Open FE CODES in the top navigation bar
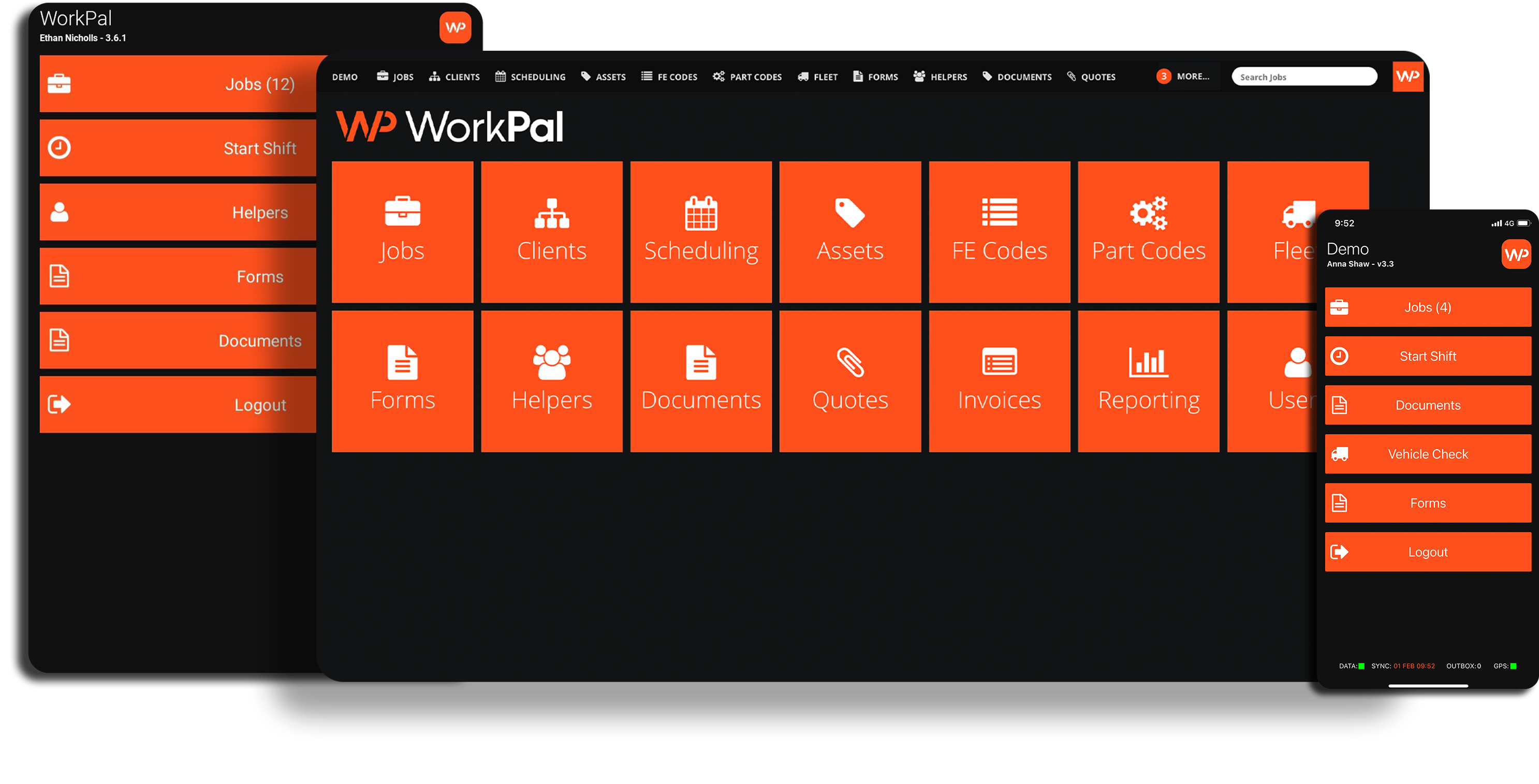The width and height of the screenshot is (1539, 784). 668,77
